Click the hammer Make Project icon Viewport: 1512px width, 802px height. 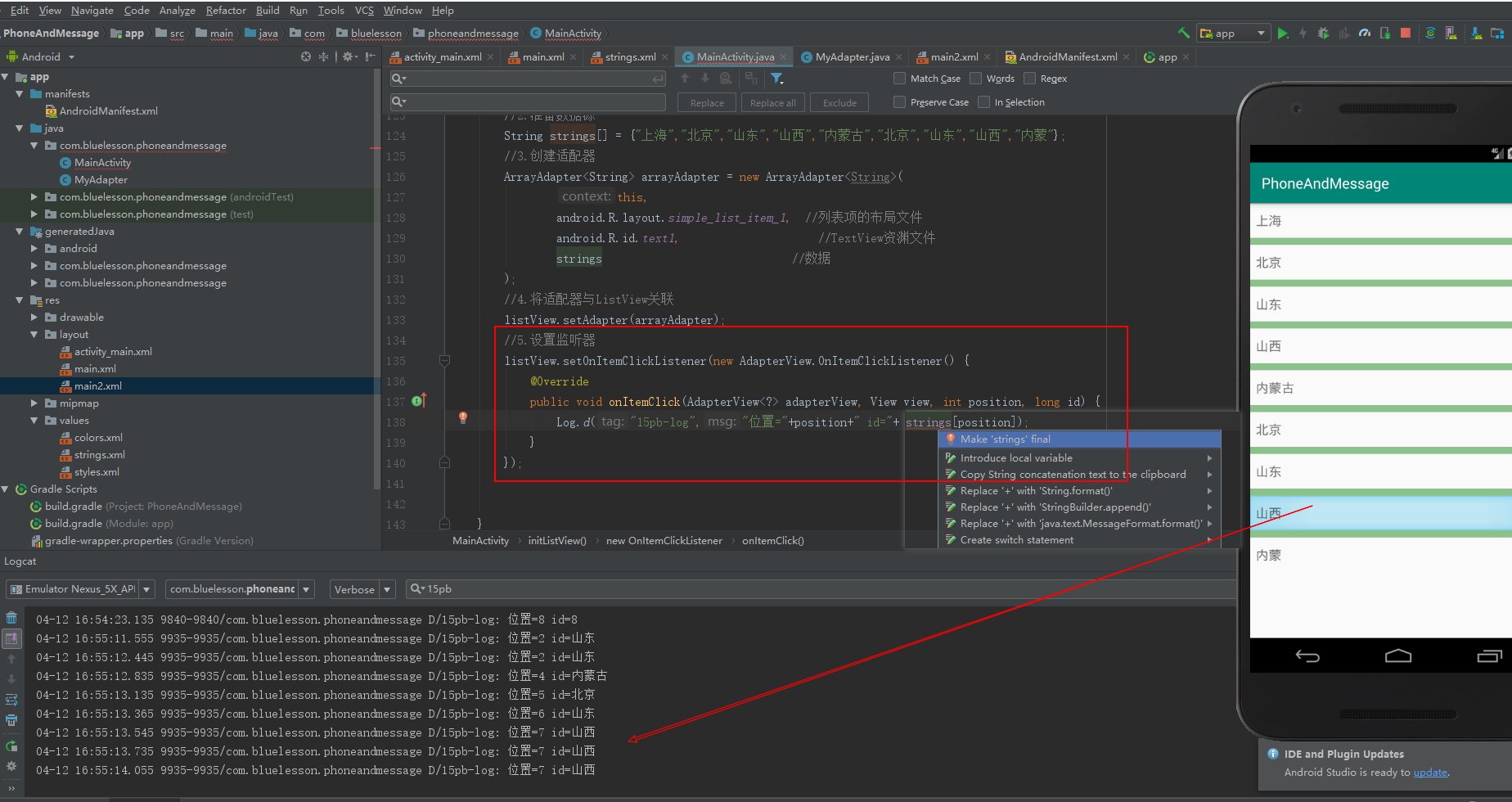point(1183,34)
